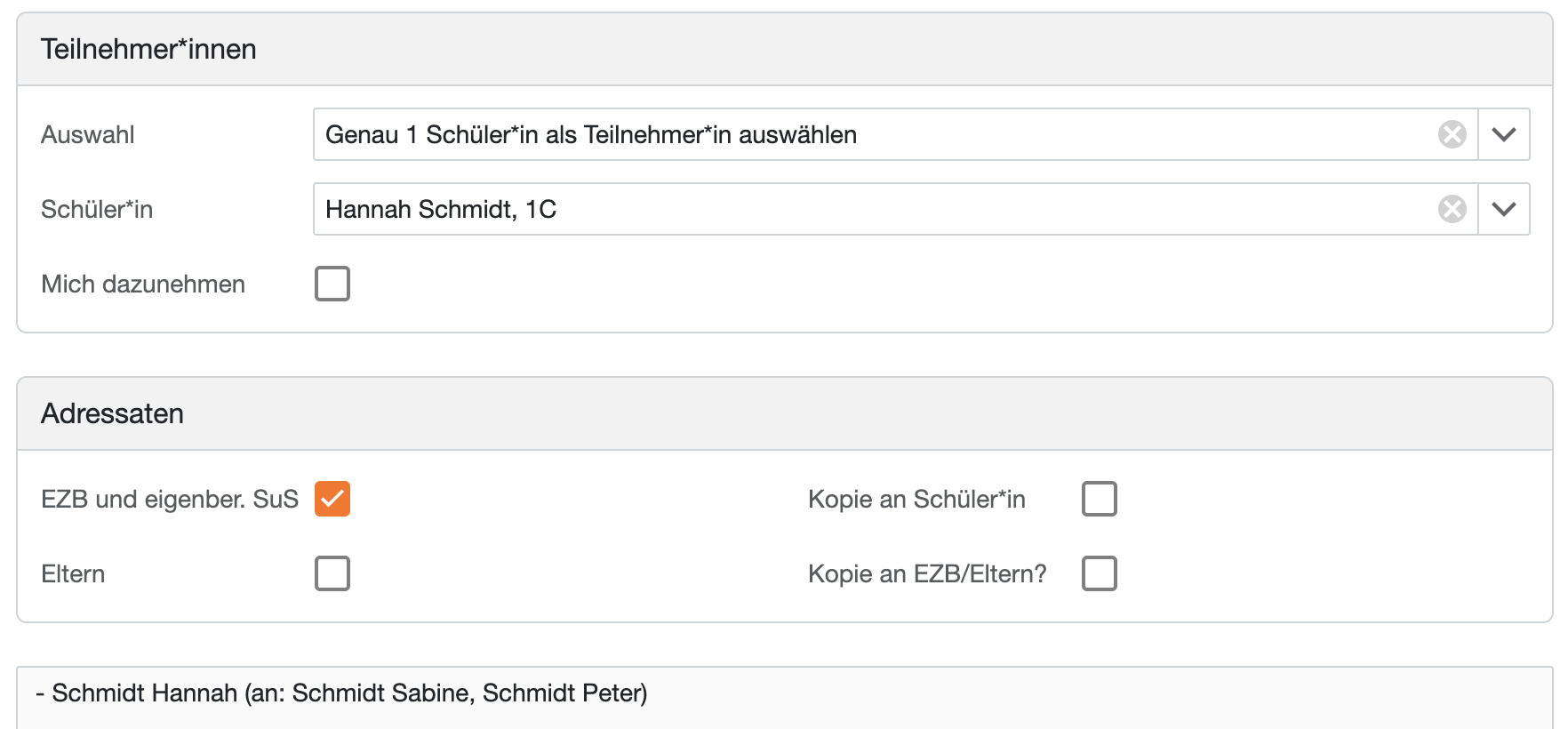
Task: Click the Adressaten section header
Action: (112, 413)
